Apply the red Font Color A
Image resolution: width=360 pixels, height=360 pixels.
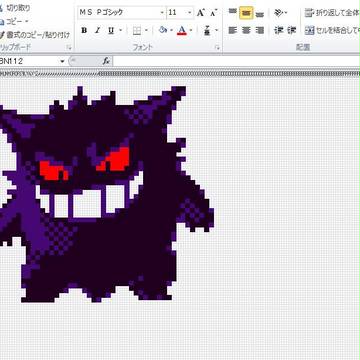pos(182,30)
